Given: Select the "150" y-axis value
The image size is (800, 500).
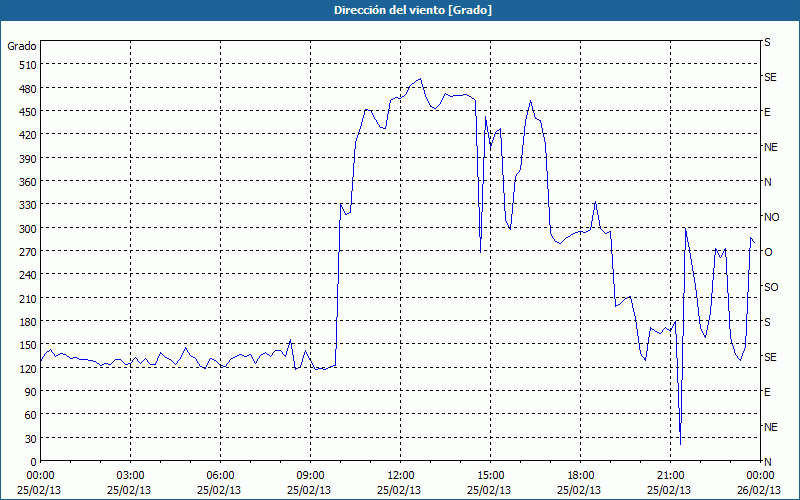Looking at the screenshot, I should pyautogui.click(x=28, y=345).
